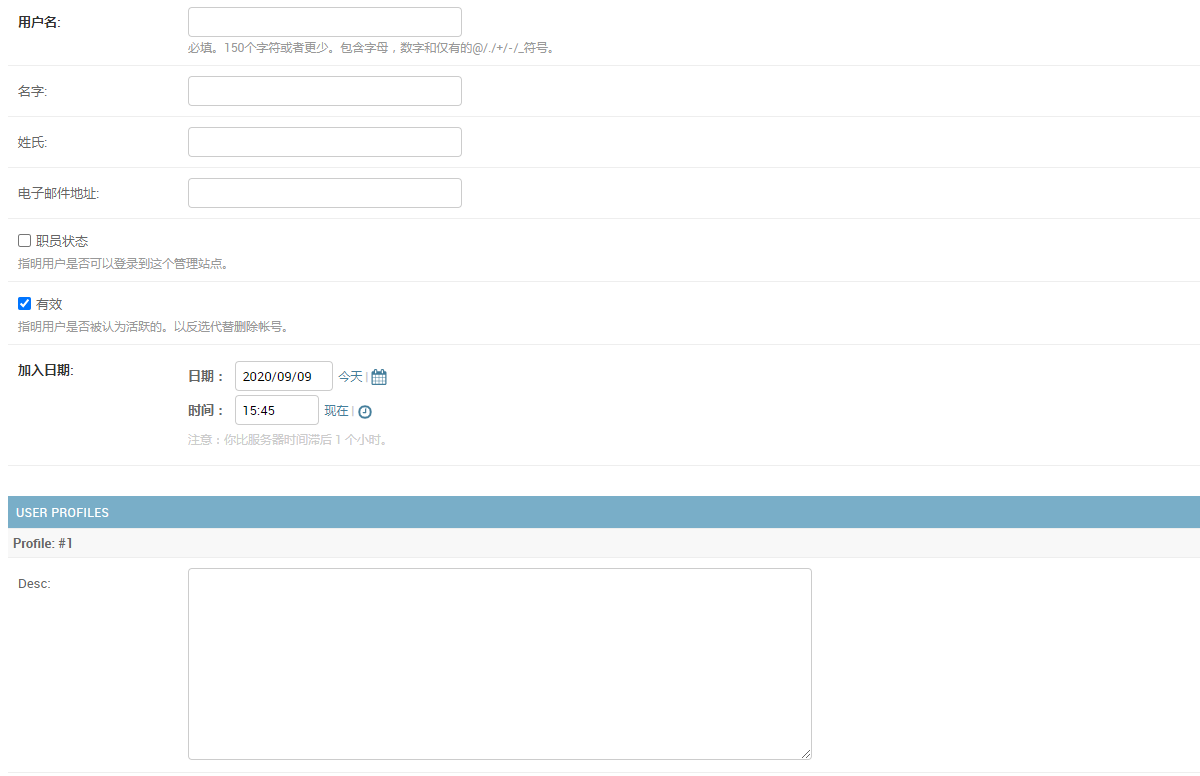Image resolution: width=1200 pixels, height=776 pixels.
Task: Click the Desc label
Action: [34, 583]
